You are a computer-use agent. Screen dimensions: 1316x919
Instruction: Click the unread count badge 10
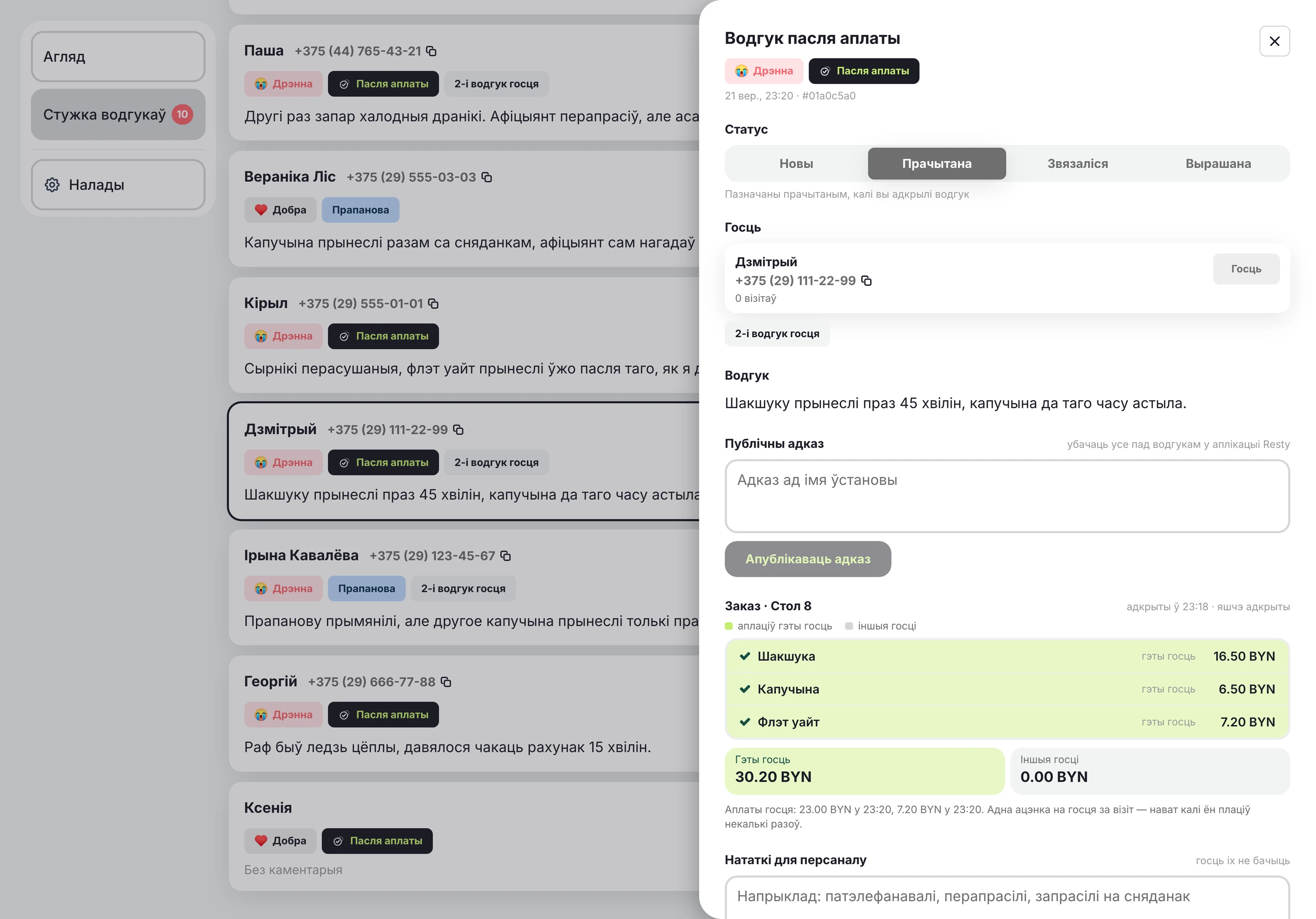point(182,115)
